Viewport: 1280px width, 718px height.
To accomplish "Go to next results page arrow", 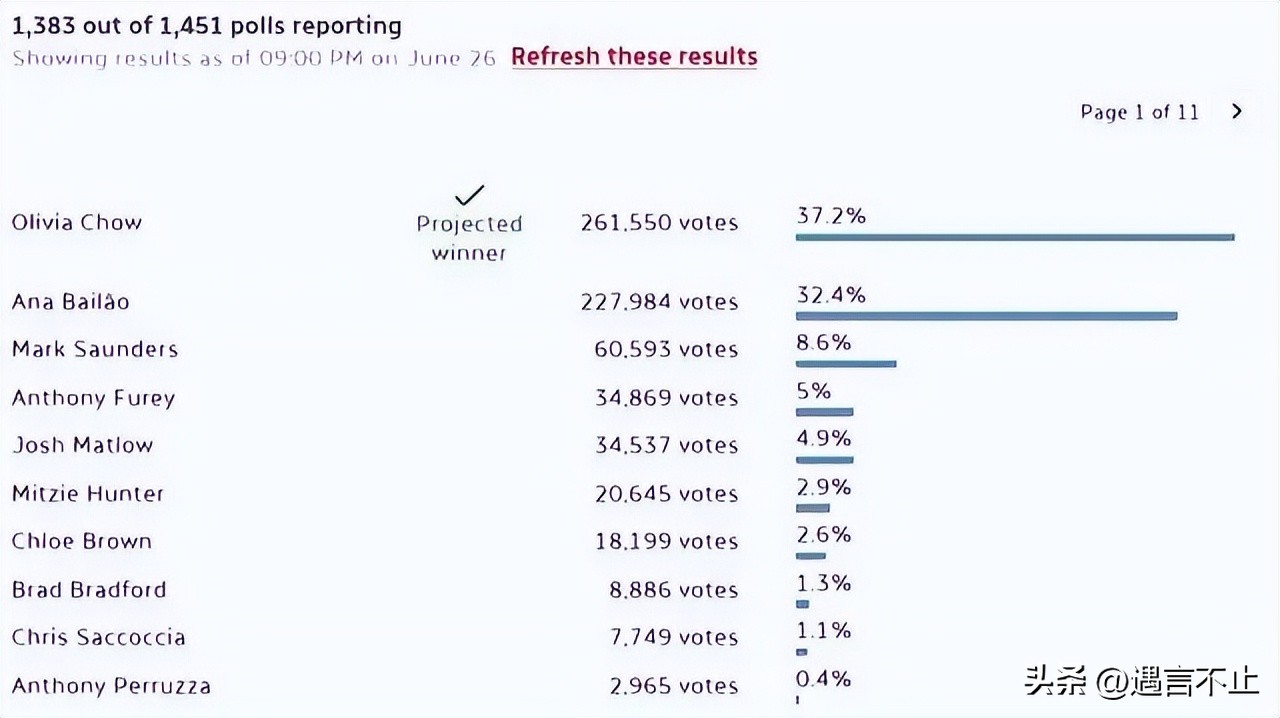I will point(1237,112).
